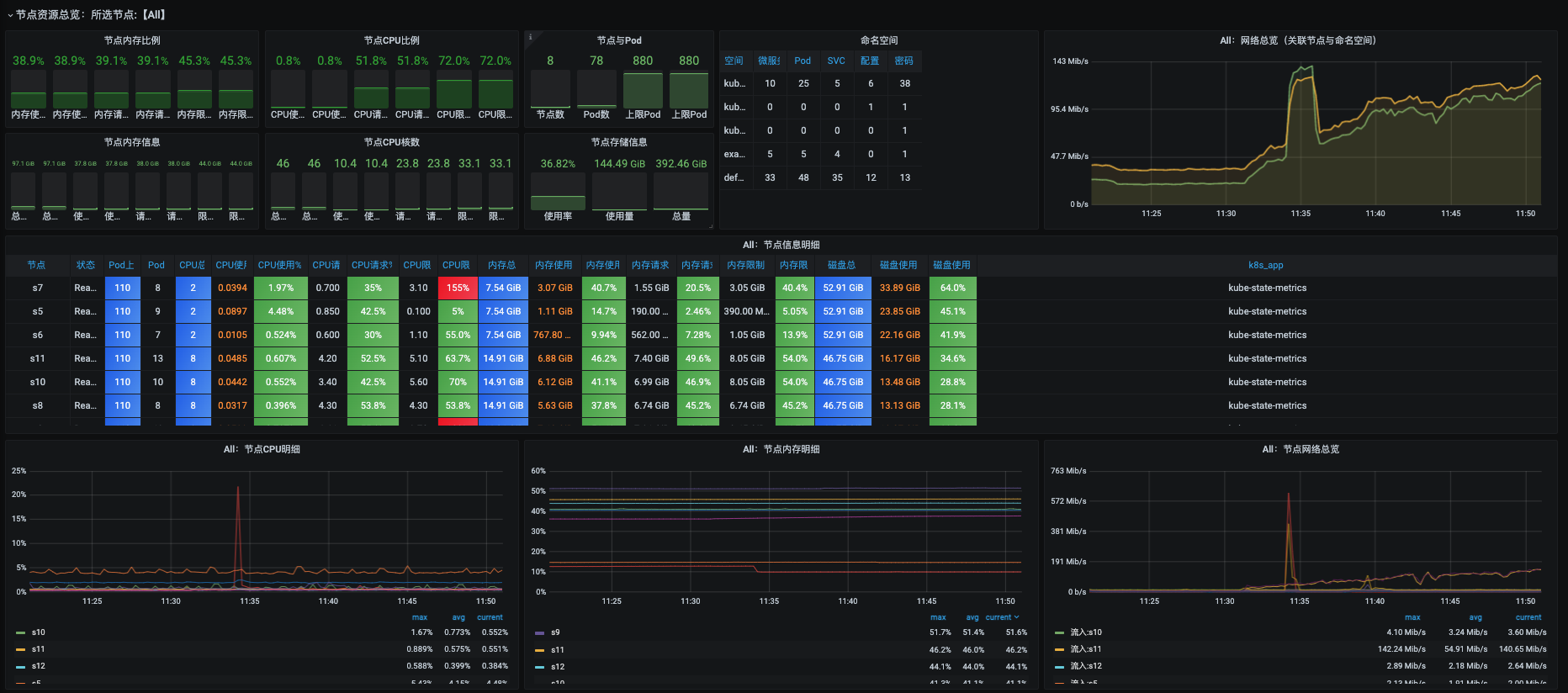Open the 节点存储信息 panel title menu
Viewport: 1568px width, 693px height.
[619, 142]
